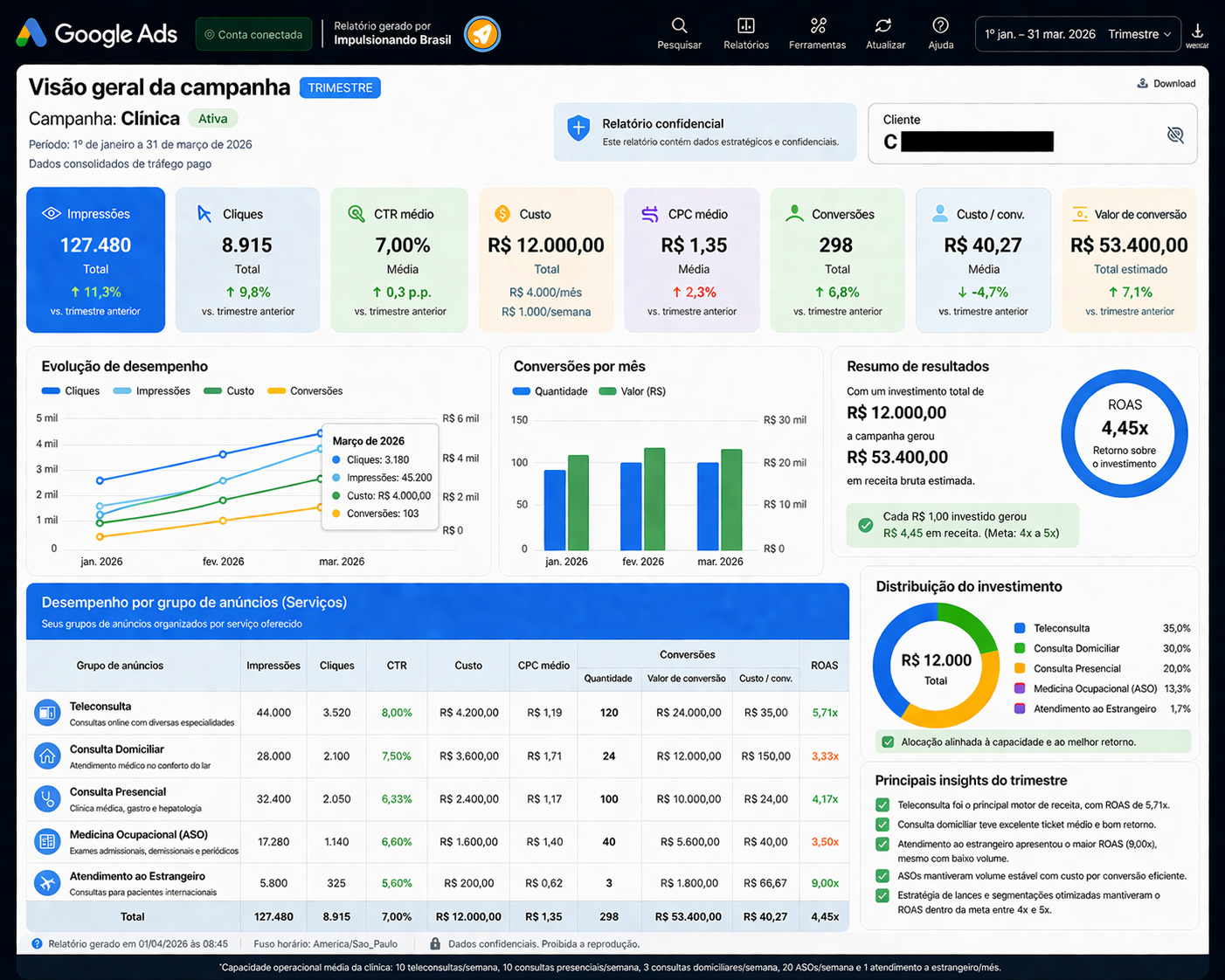Expand the Trimestre period dropdown
This screenshot has height=980, width=1225.
tap(1139, 34)
